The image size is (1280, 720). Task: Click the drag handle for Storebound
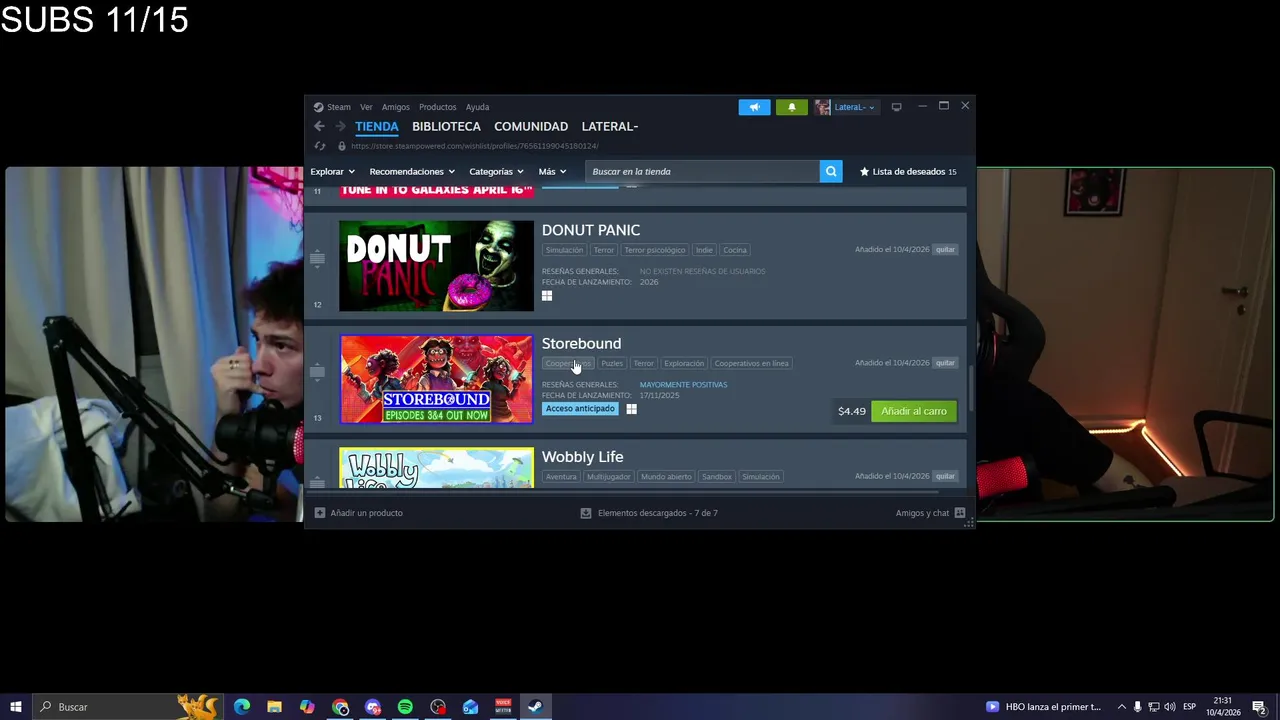click(x=317, y=372)
